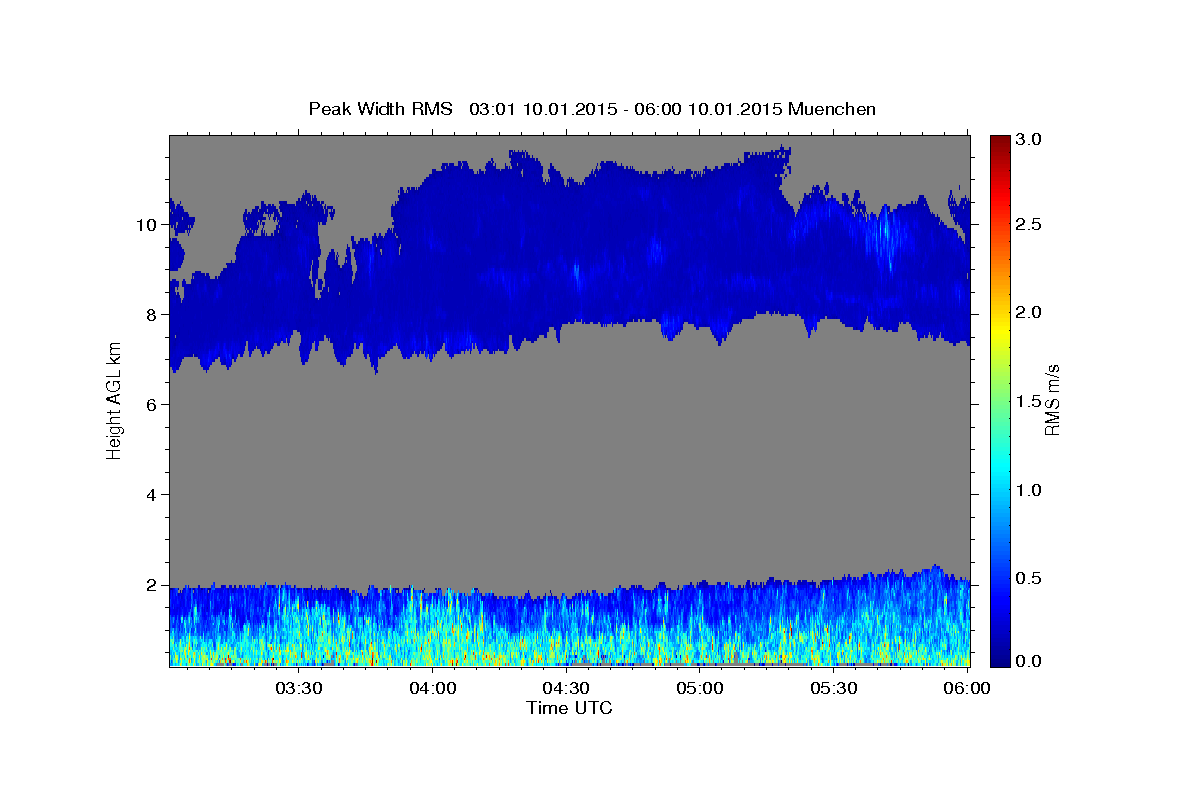Click the 'Time UTC' axis label
This screenshot has height=800, width=1200.
coord(569,708)
